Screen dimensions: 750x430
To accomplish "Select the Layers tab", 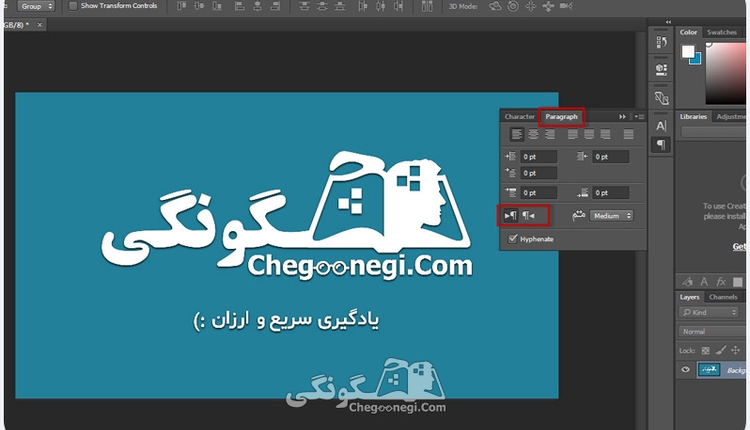I will [689, 297].
